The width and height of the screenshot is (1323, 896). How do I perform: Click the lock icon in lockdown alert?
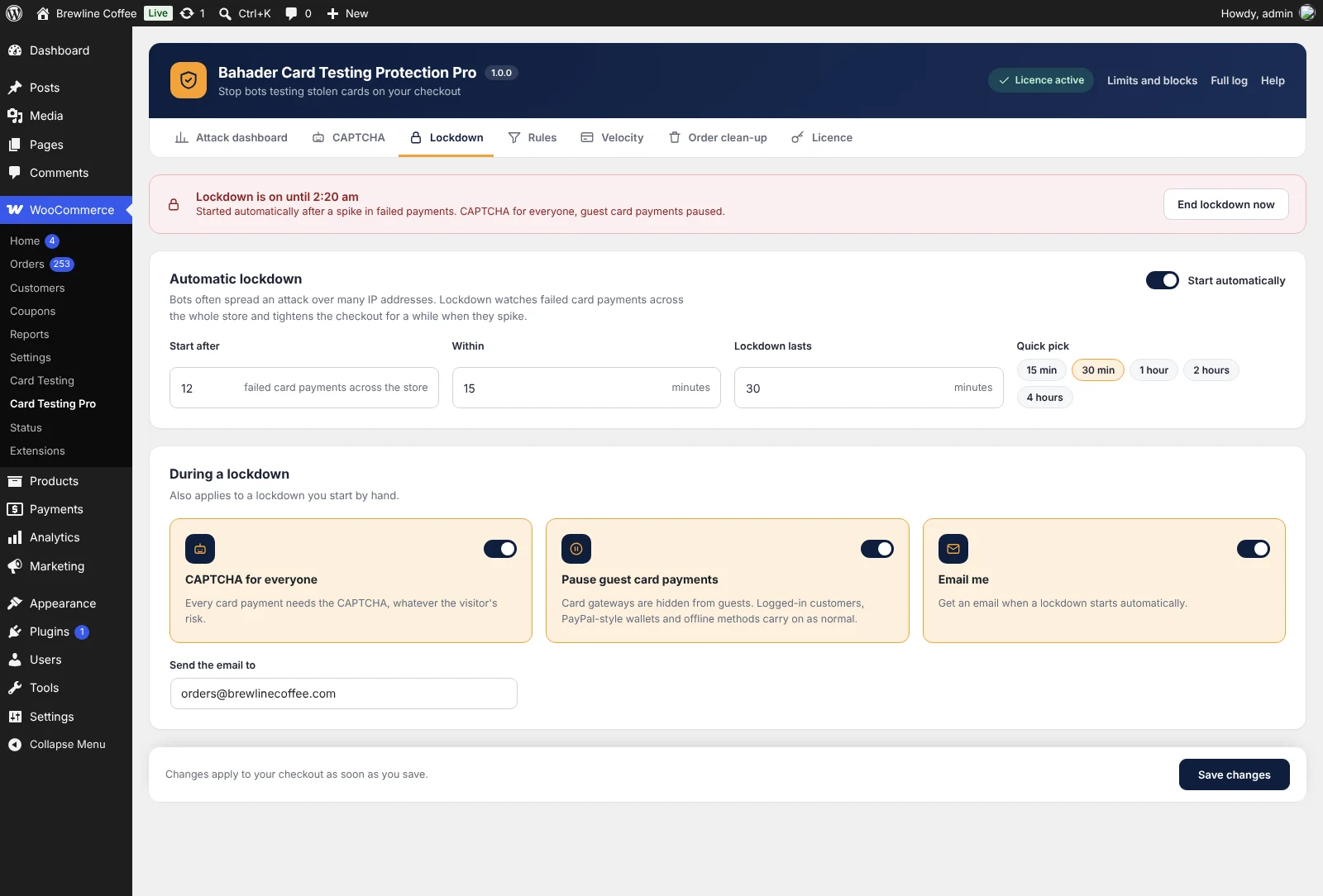pos(174,204)
